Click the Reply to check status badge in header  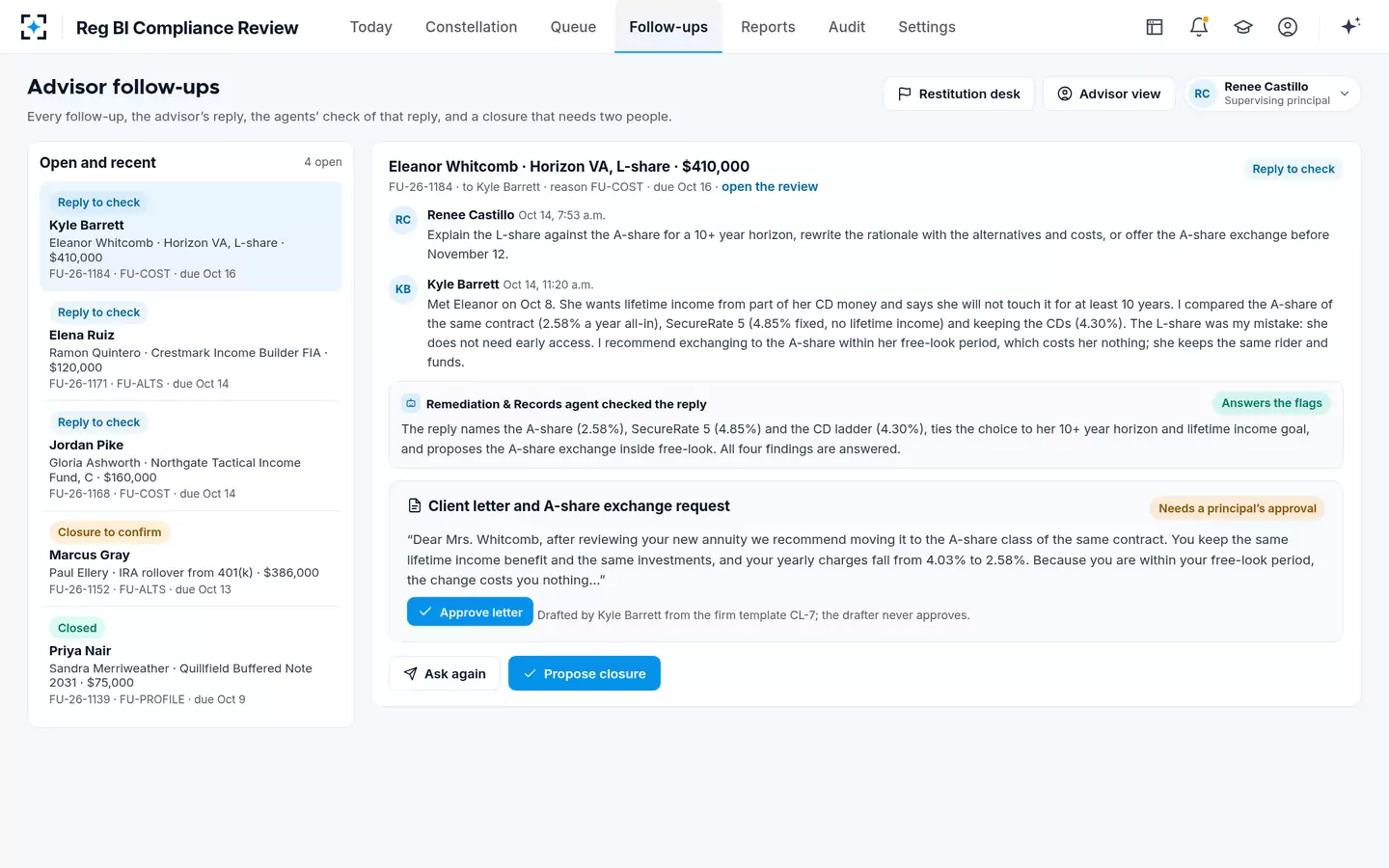pyautogui.click(x=1294, y=169)
